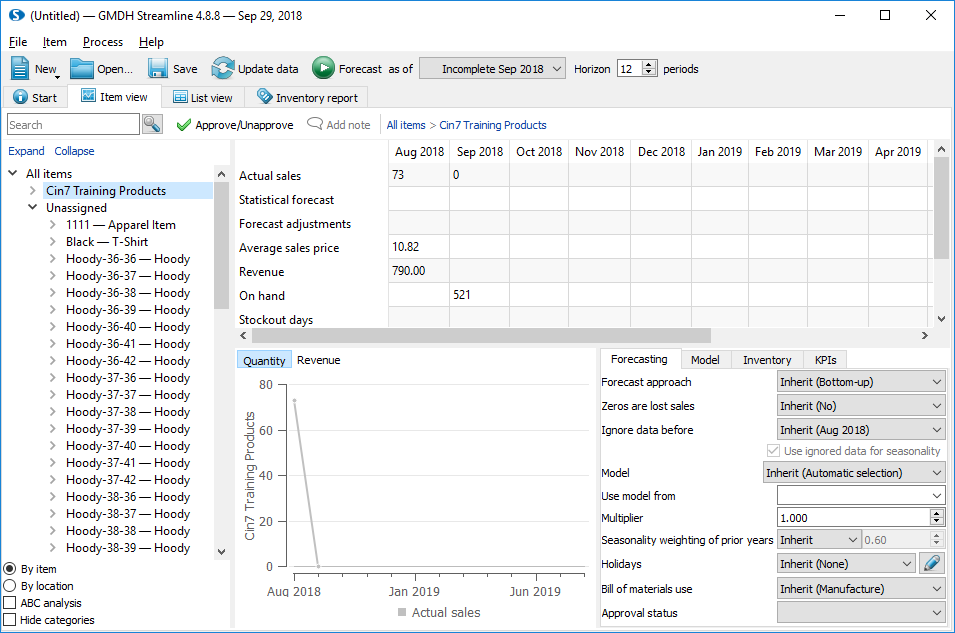Screen dimensions: 955x633
Task: Click the Search input field
Action: [73, 124]
